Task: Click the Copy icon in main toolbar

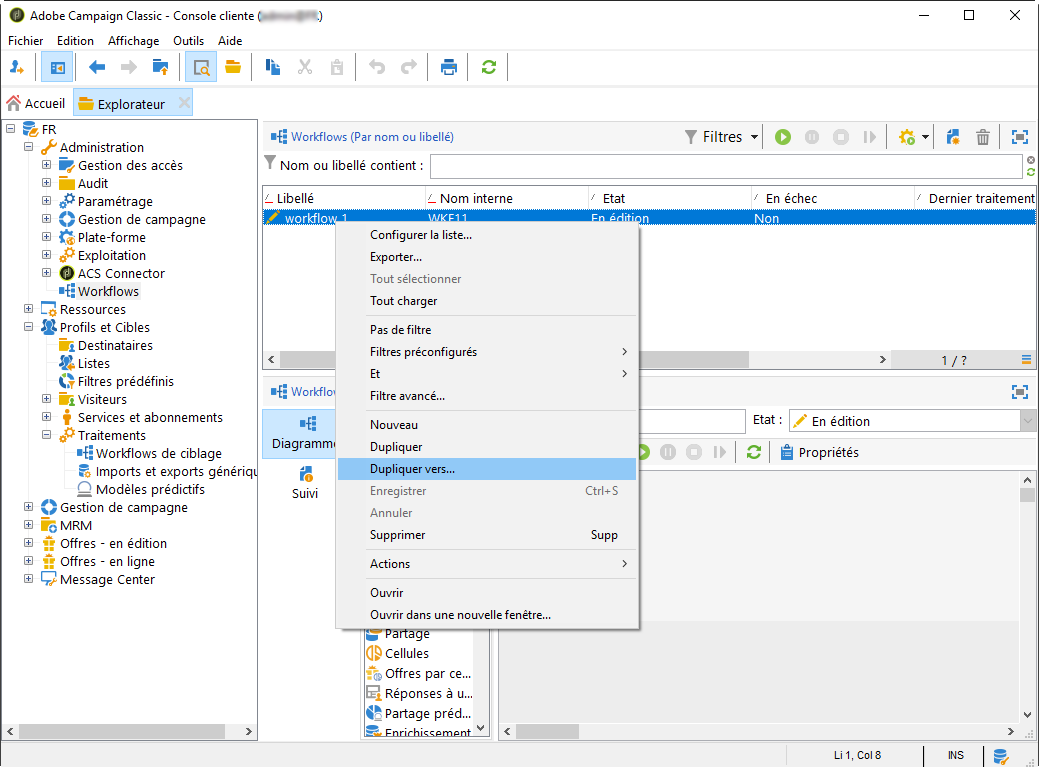Action: [273, 67]
